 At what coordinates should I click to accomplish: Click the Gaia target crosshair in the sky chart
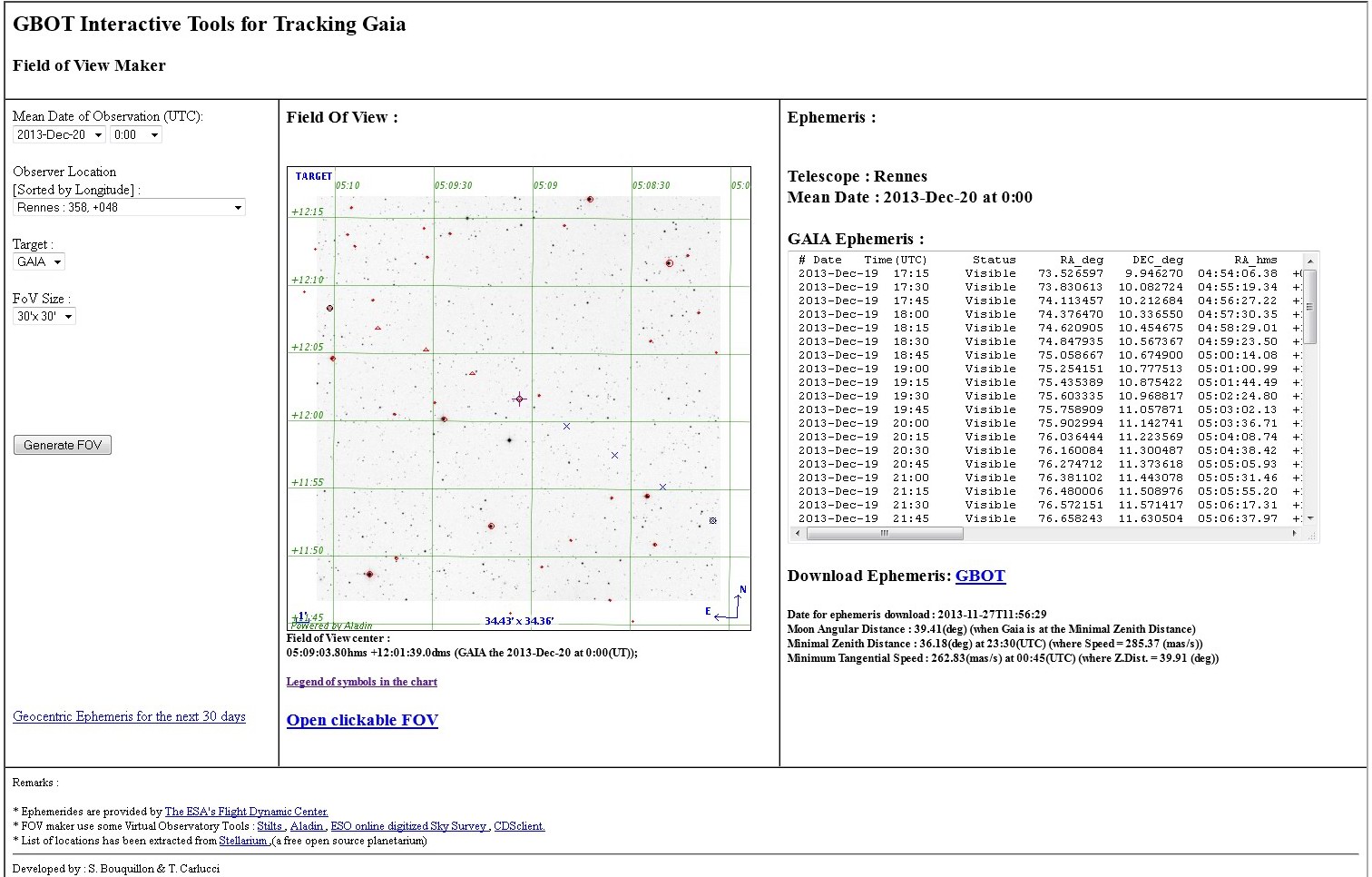(519, 399)
